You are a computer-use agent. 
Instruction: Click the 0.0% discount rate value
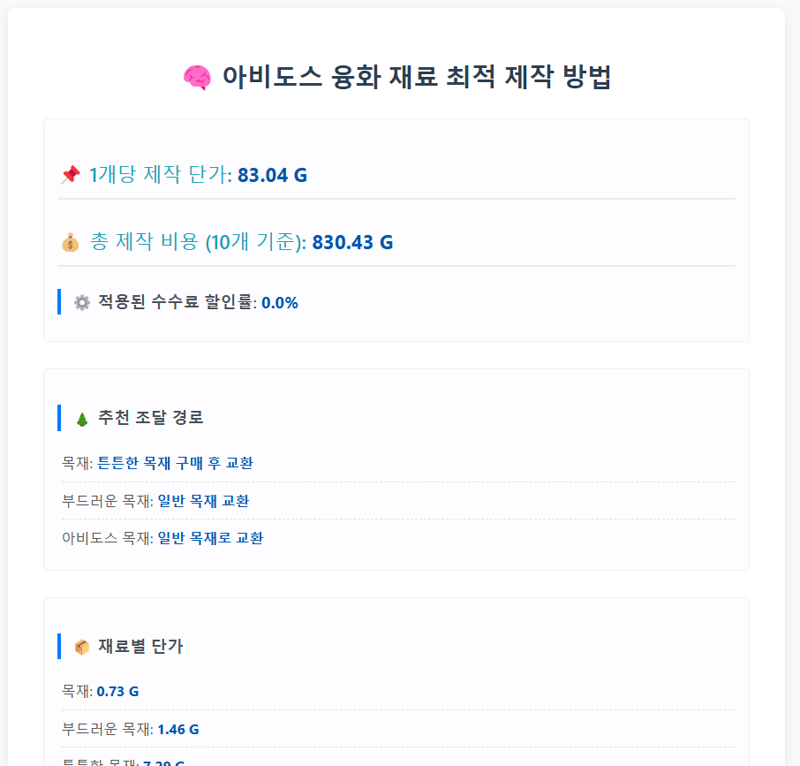pos(280,303)
